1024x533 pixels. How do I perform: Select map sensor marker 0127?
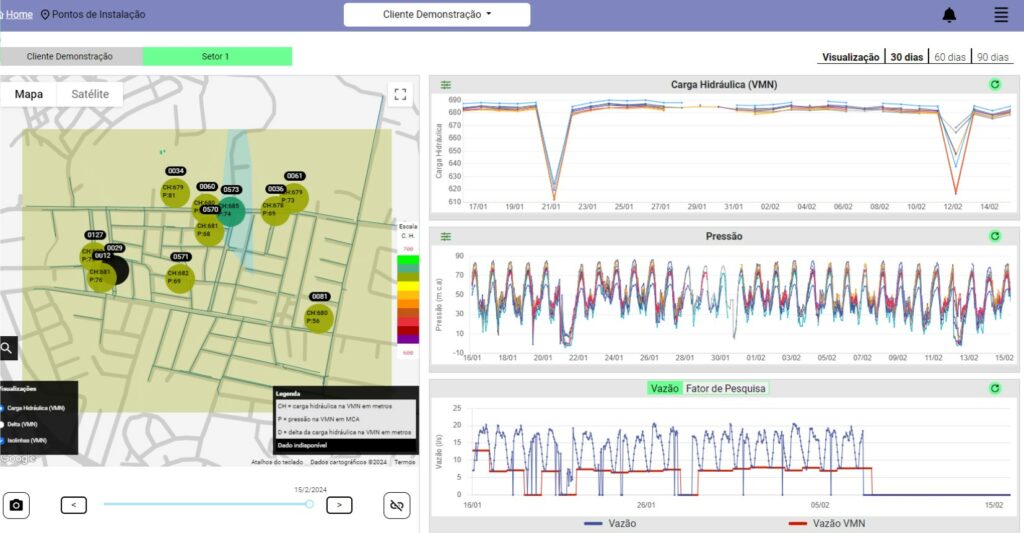click(91, 255)
